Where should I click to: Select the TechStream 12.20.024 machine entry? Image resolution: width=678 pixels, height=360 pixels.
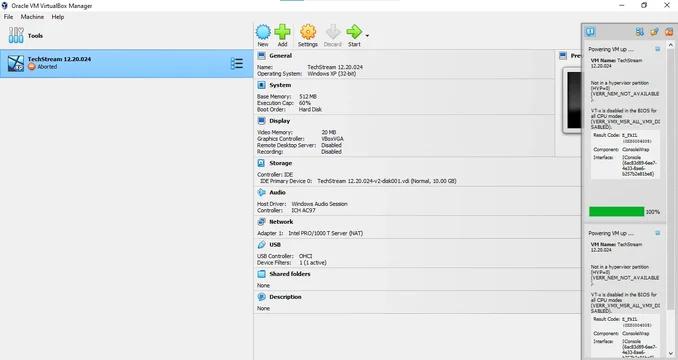[126, 64]
